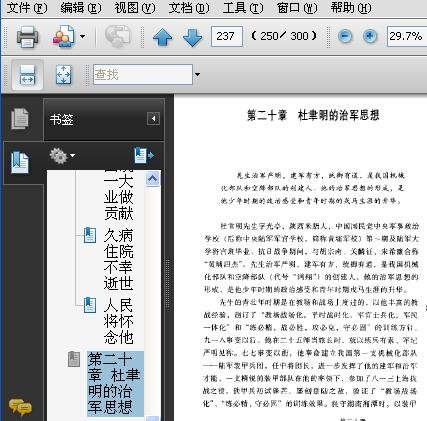This screenshot has height=421, width=427.
Task: Open the 工具(T) menu
Action: click(243, 8)
